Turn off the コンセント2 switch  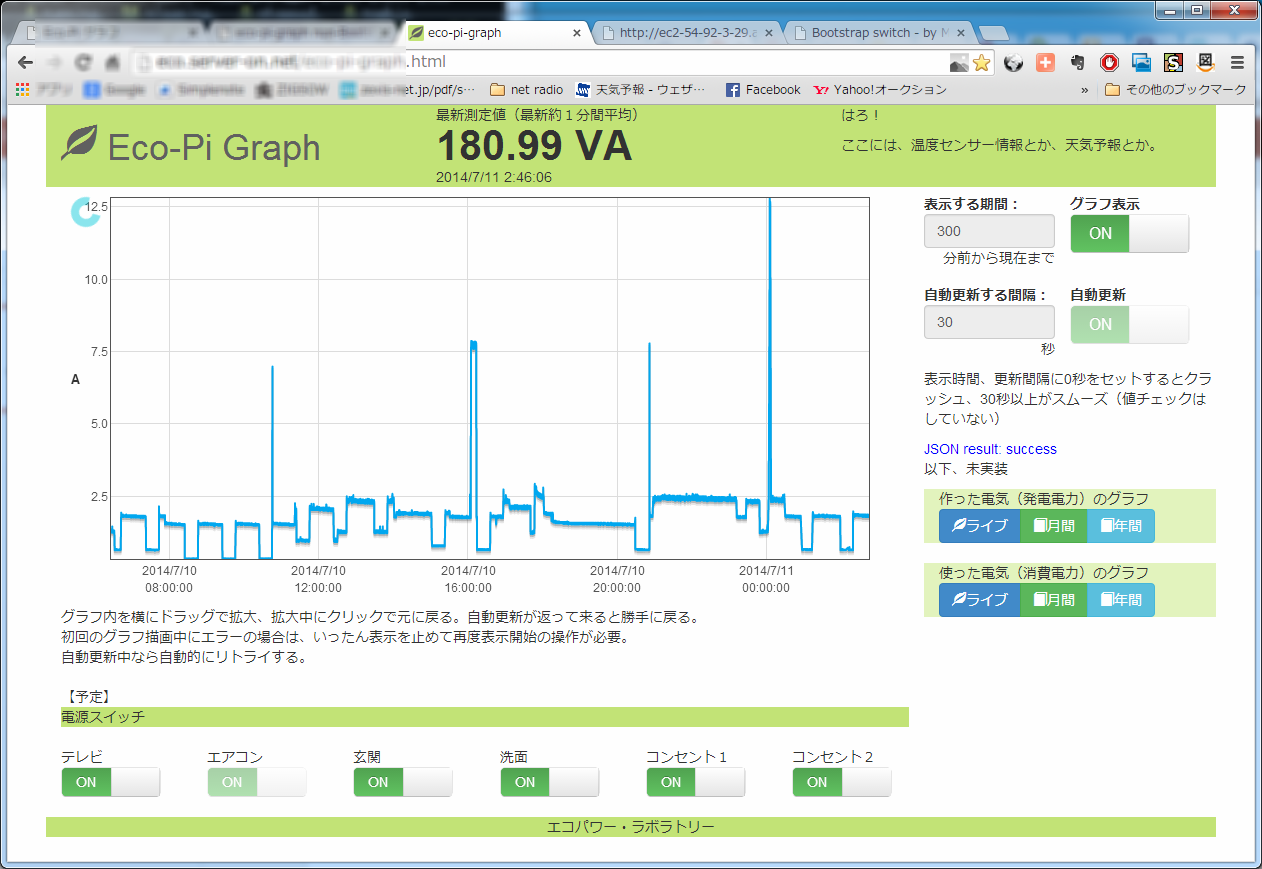841,782
